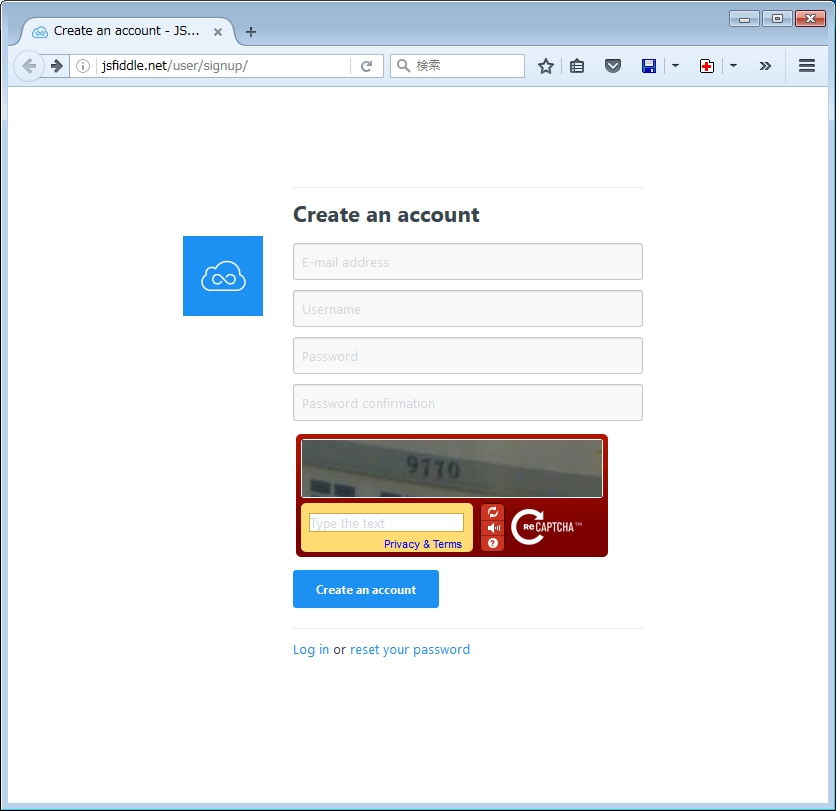Open the bookmarks list icon
Image resolution: width=836 pixels, height=811 pixels.
577,66
